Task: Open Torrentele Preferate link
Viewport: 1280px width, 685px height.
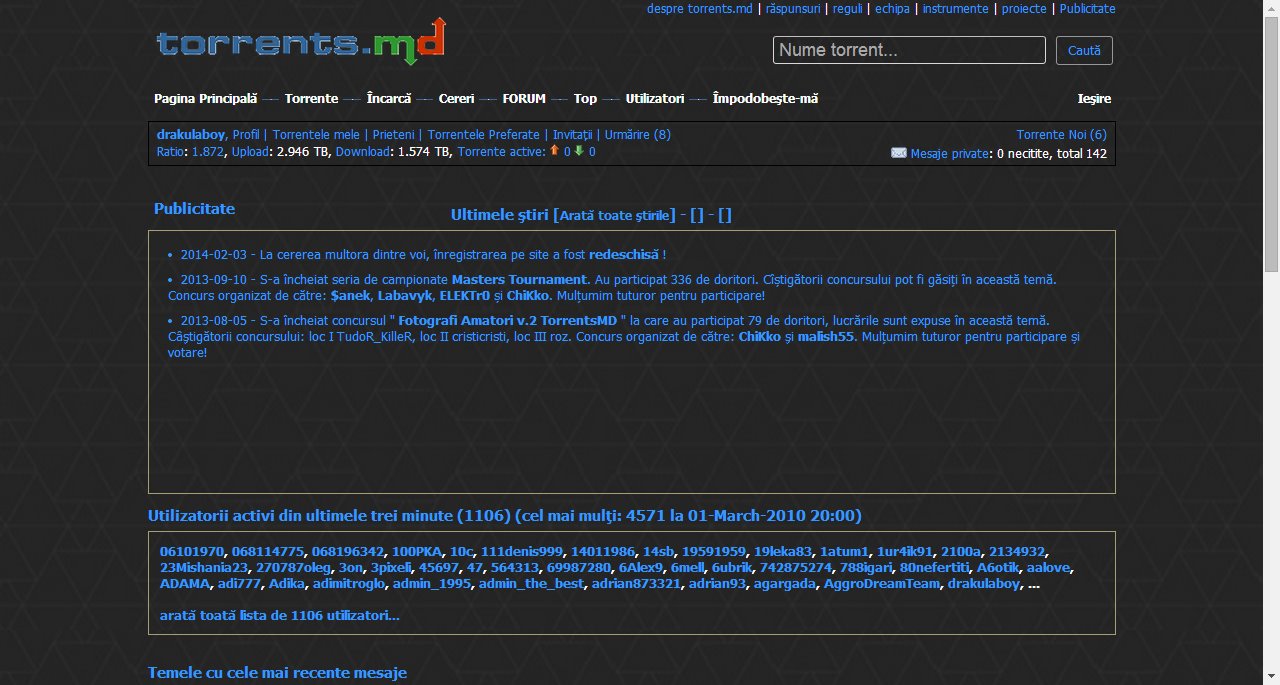Action: point(483,135)
